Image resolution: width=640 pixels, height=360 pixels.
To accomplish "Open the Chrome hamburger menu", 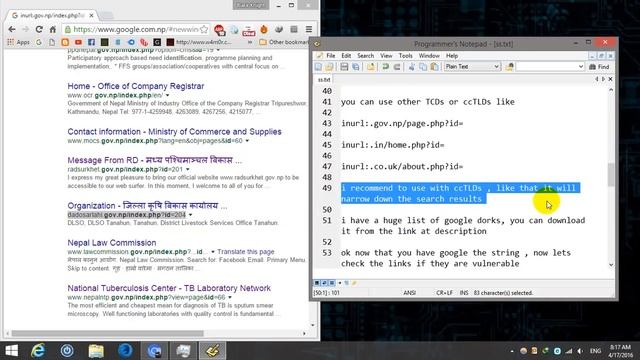I will click(x=309, y=29).
